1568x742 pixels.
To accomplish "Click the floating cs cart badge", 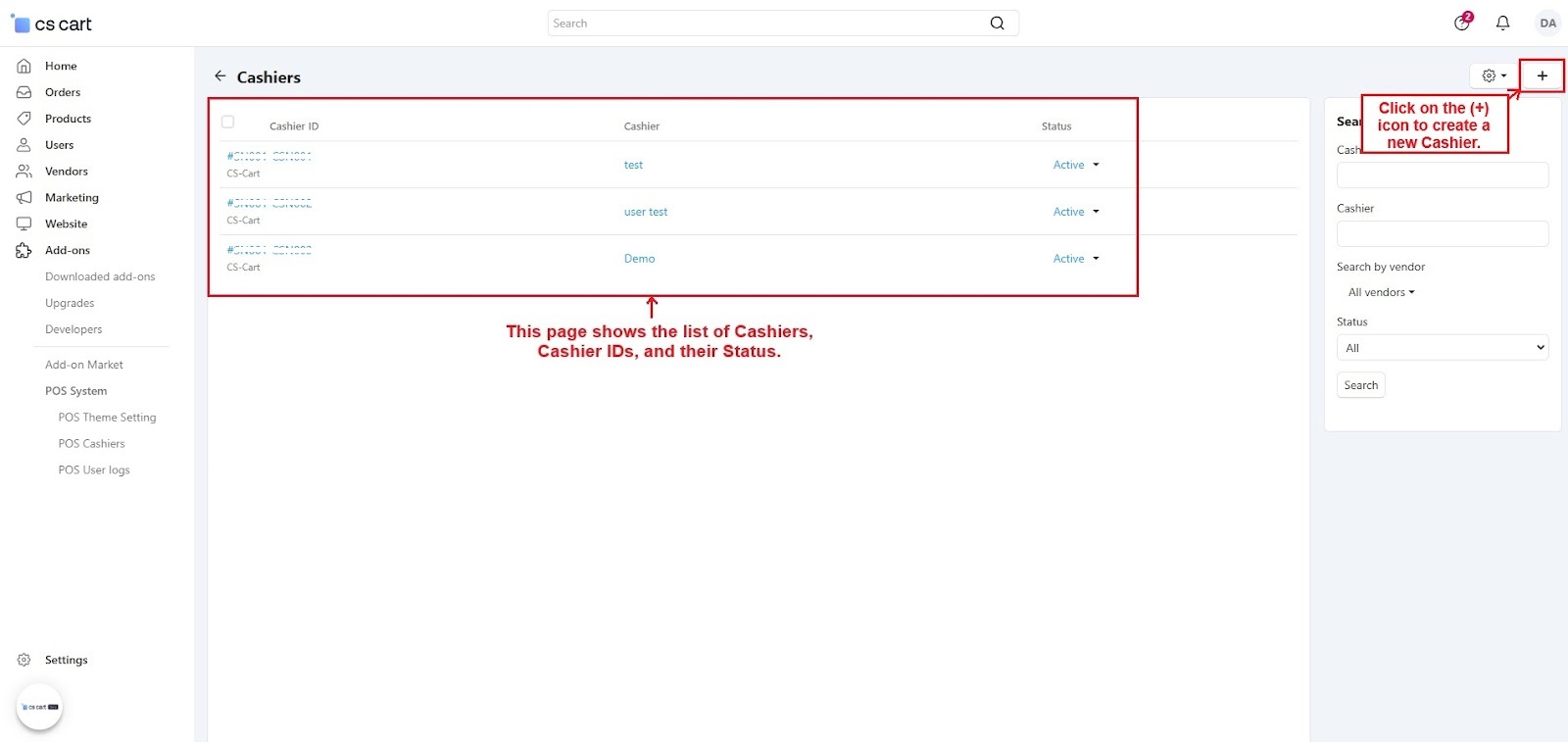I will pos(39,707).
